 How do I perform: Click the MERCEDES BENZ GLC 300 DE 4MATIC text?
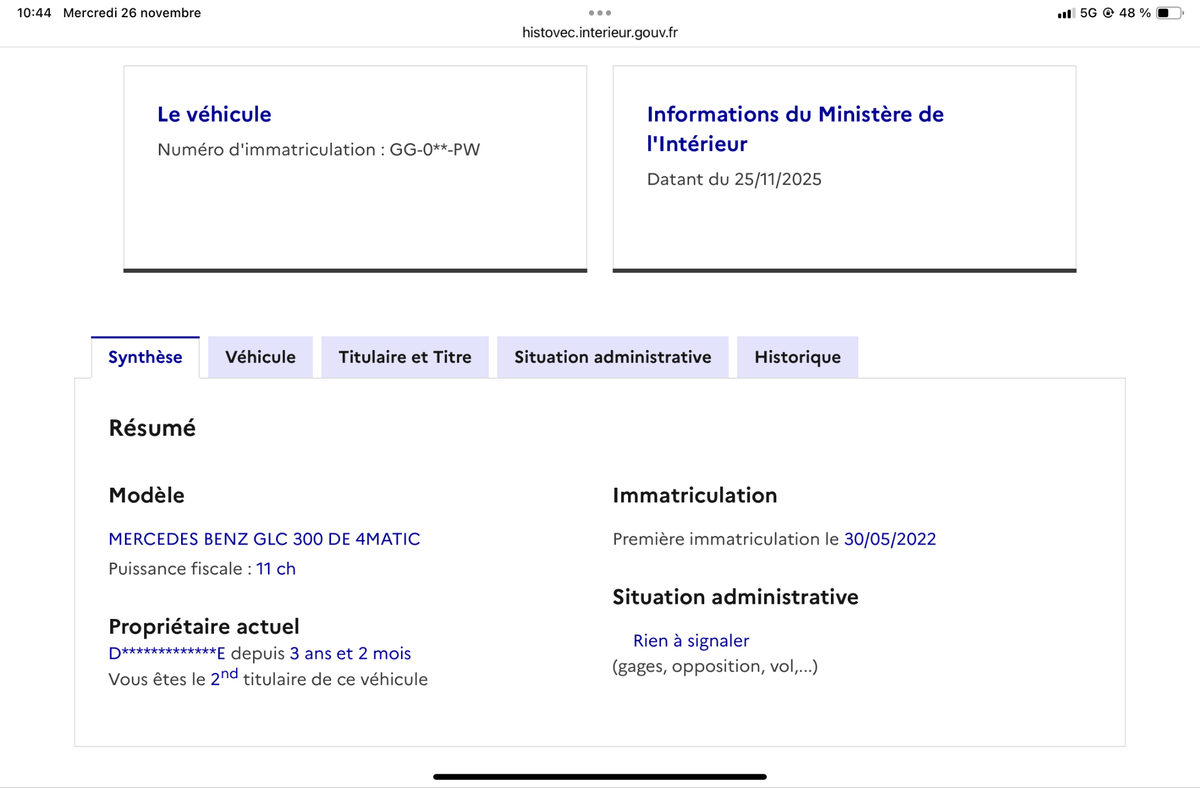click(x=264, y=539)
